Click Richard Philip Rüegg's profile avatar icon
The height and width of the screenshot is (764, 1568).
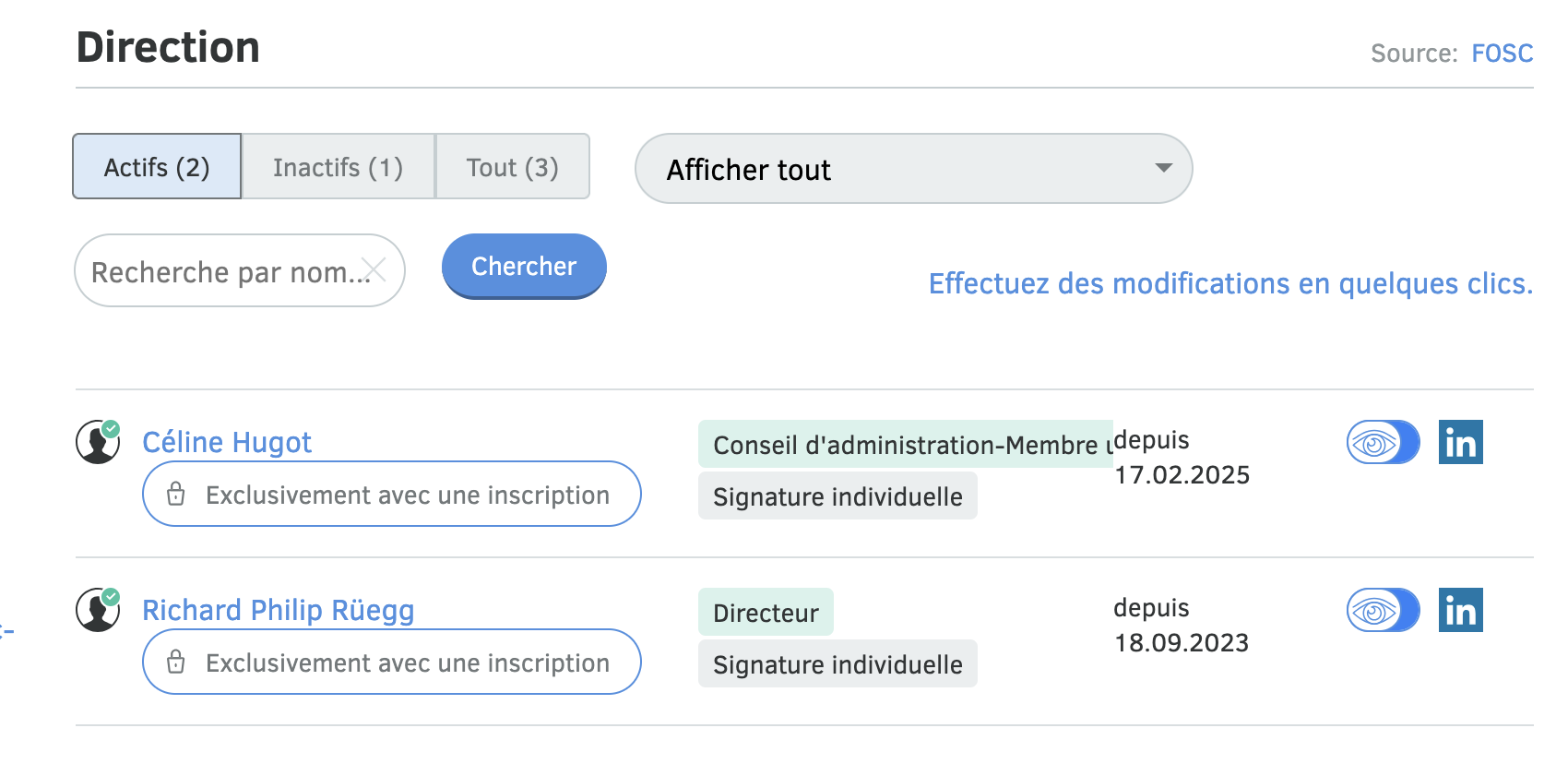[x=98, y=610]
